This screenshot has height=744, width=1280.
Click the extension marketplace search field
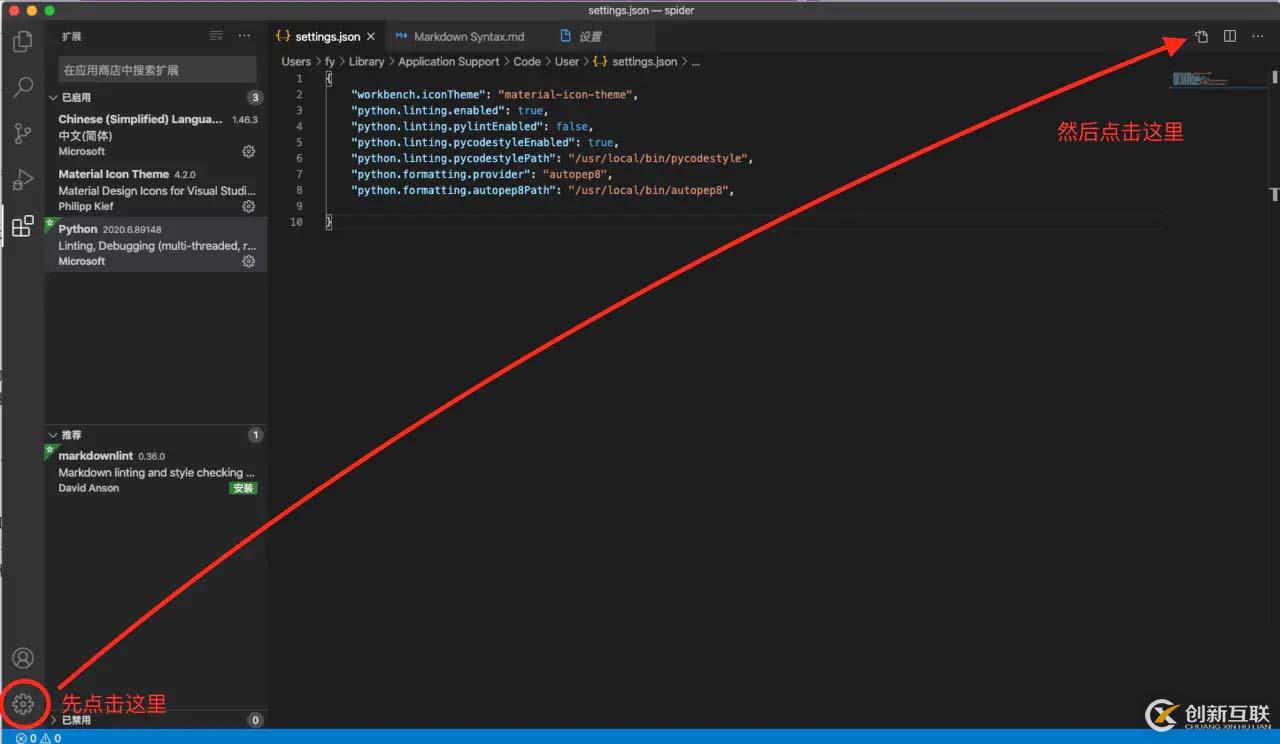tap(157, 70)
